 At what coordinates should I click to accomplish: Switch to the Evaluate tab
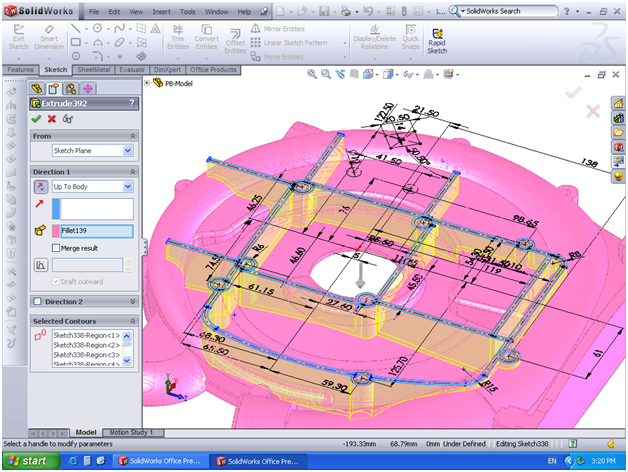tap(132, 70)
